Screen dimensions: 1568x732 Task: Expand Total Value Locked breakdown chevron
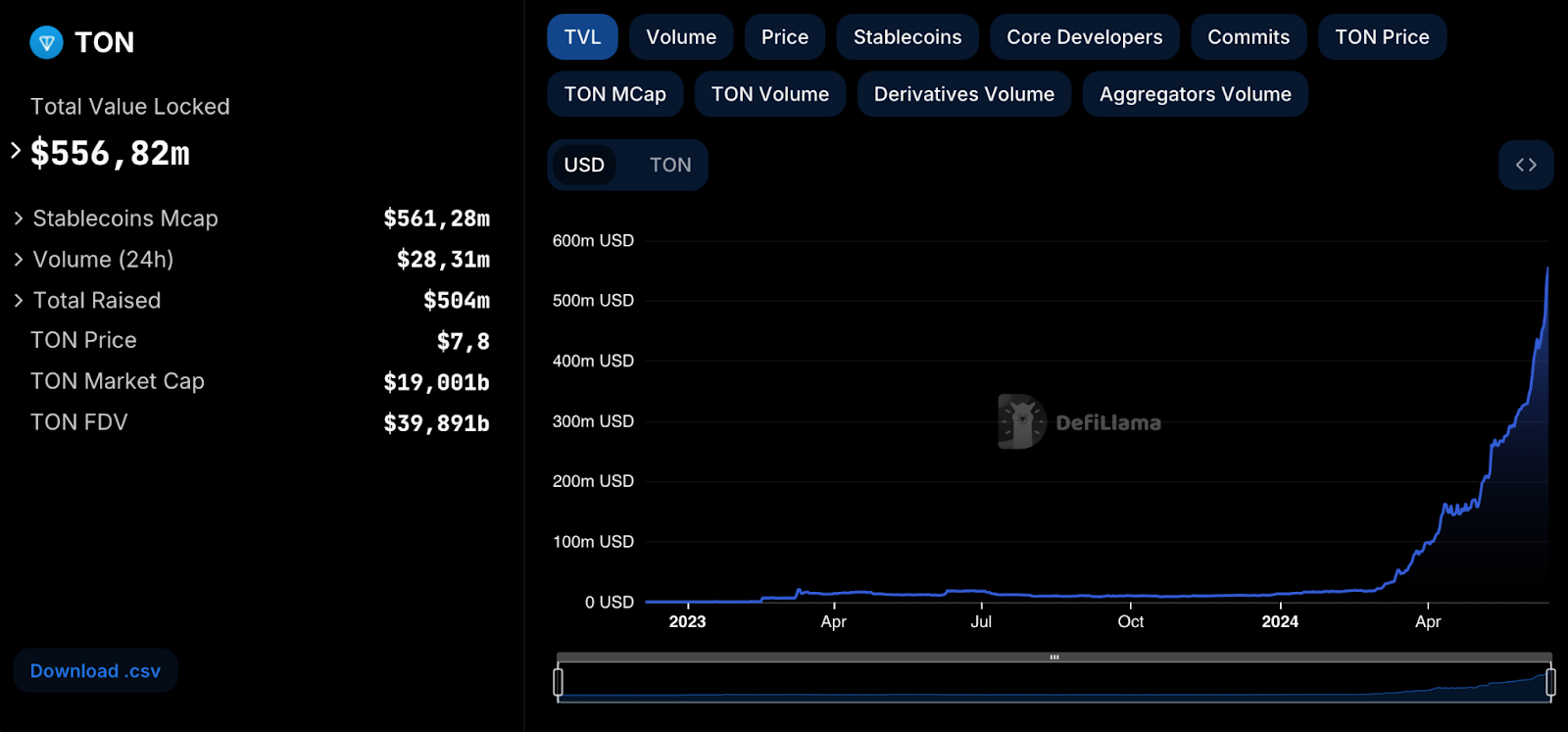coord(16,151)
